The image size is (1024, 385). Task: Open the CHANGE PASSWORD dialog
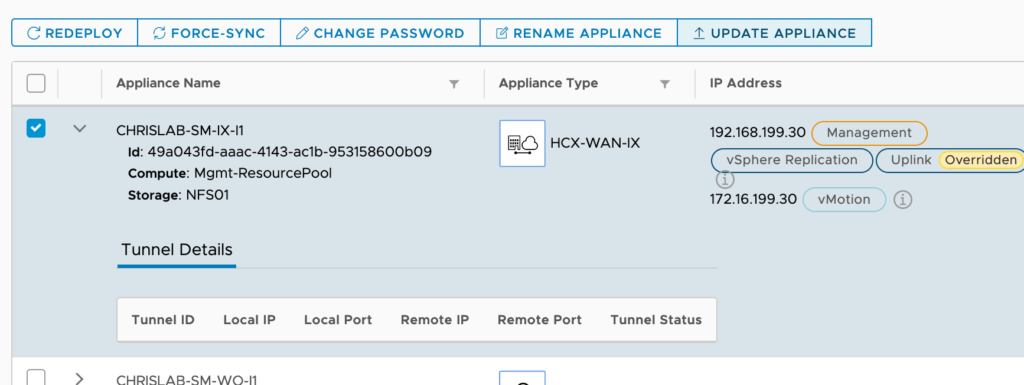(380, 33)
